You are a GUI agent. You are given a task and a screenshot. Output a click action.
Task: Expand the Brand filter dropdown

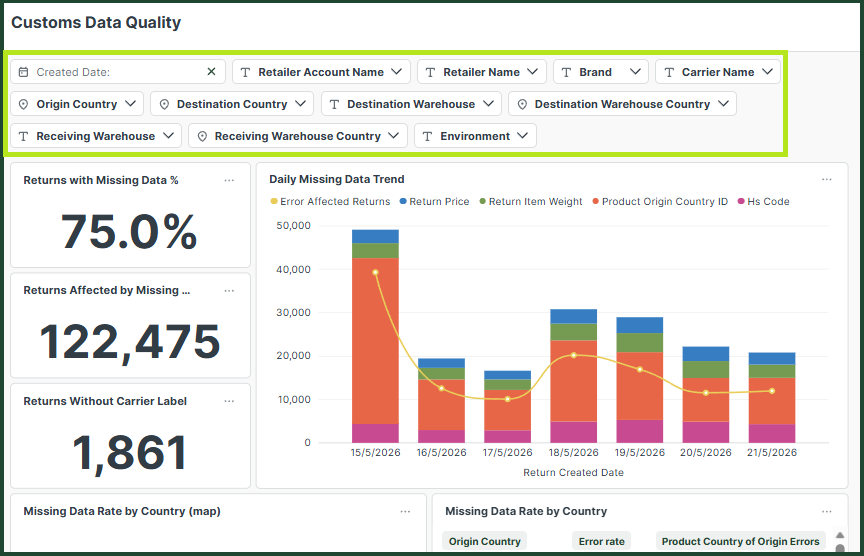pos(601,72)
